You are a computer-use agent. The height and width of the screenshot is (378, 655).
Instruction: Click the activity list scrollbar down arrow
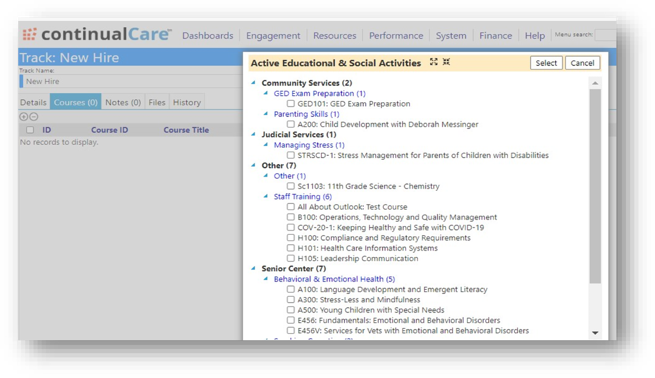coord(595,333)
